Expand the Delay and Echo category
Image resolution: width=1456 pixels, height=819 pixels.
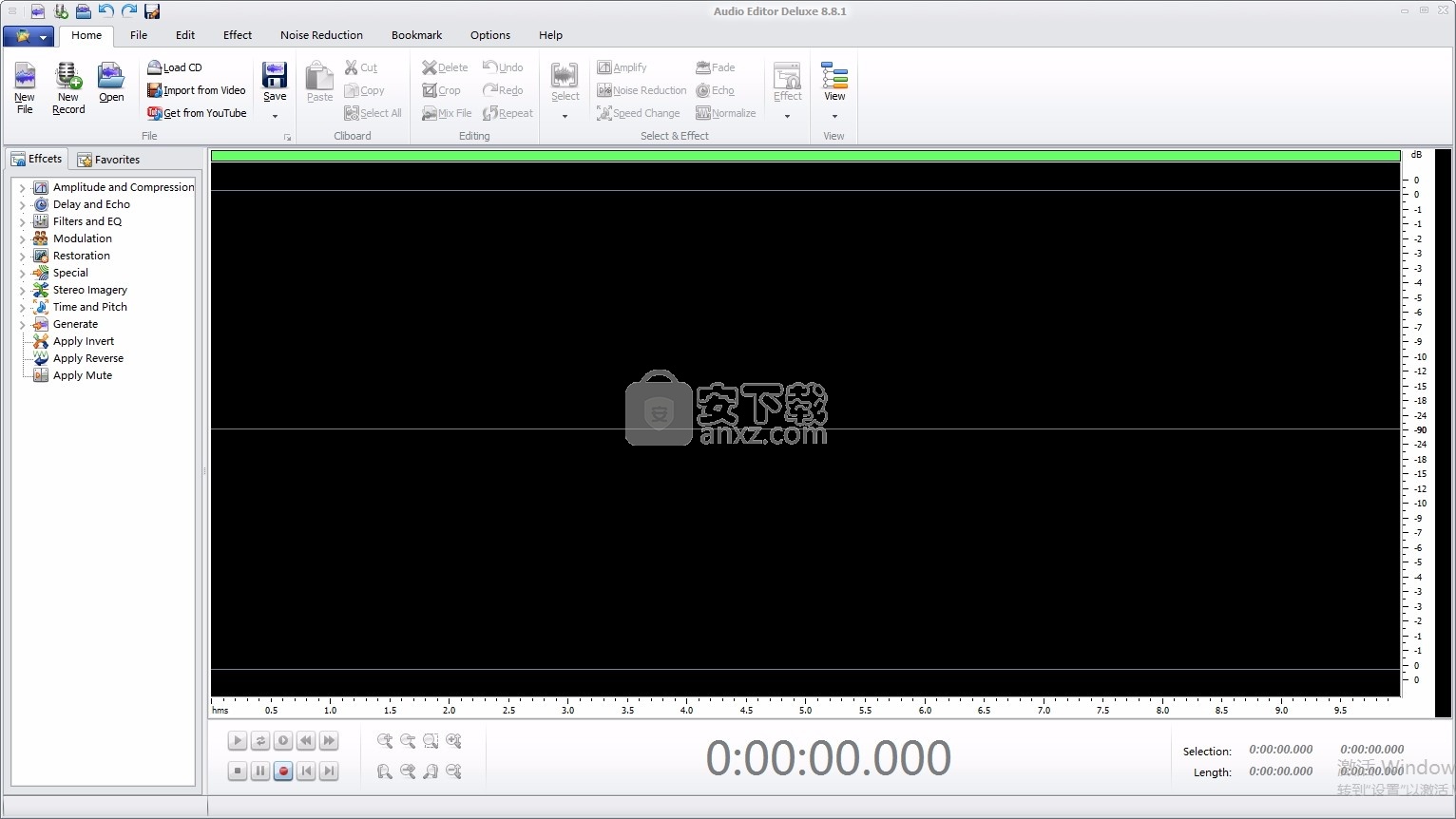point(23,205)
